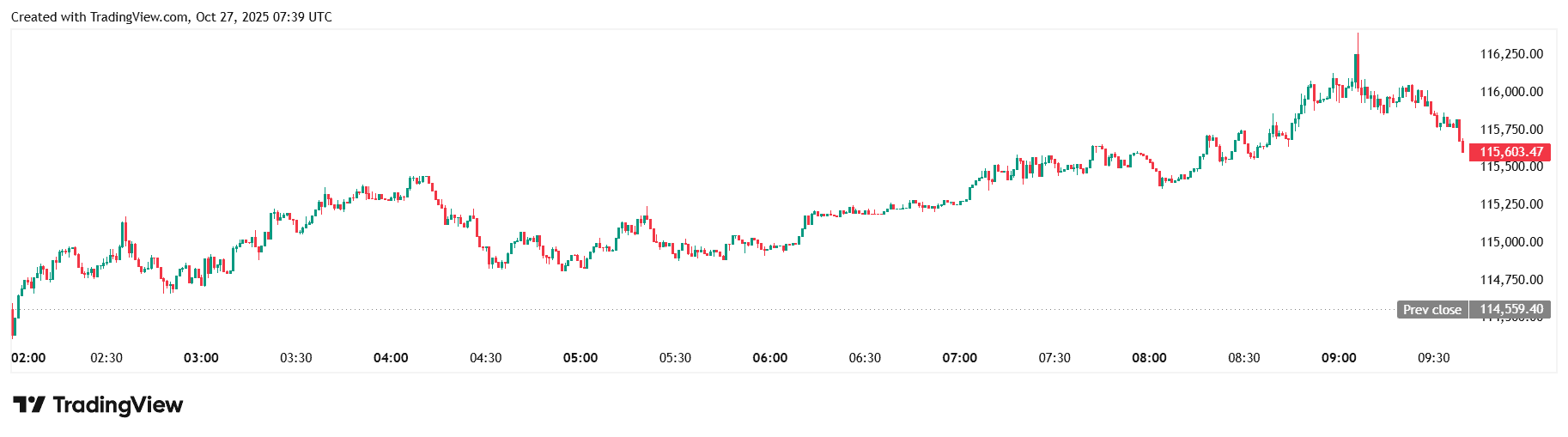The image size is (1568, 437).
Task: Click the 114,750.00 price axis label
Action: pyautogui.click(x=1510, y=280)
